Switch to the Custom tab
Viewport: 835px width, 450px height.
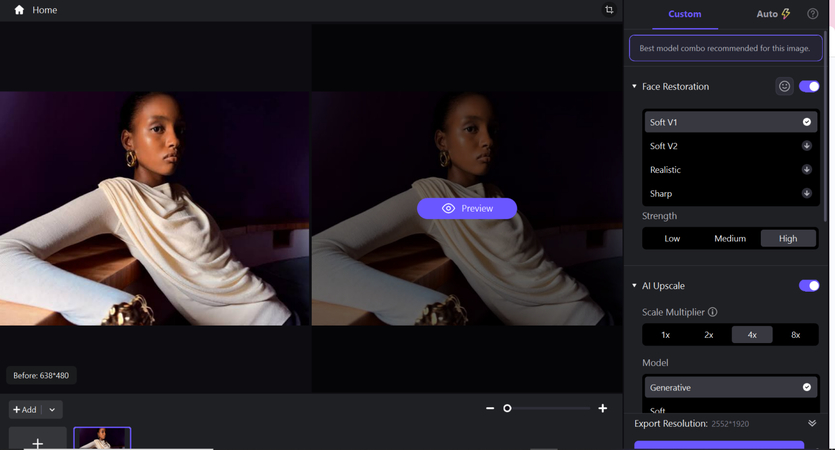(x=685, y=14)
